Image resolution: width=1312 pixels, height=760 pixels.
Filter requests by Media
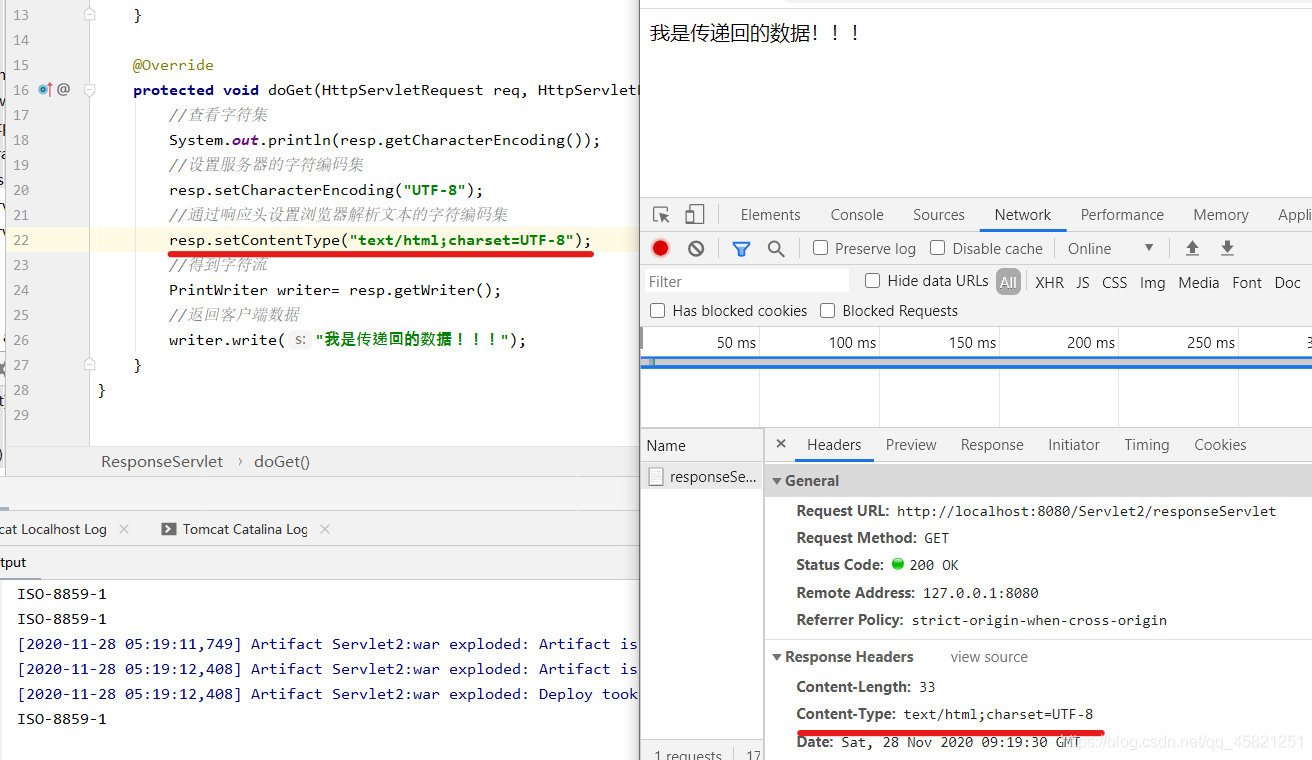point(1199,283)
